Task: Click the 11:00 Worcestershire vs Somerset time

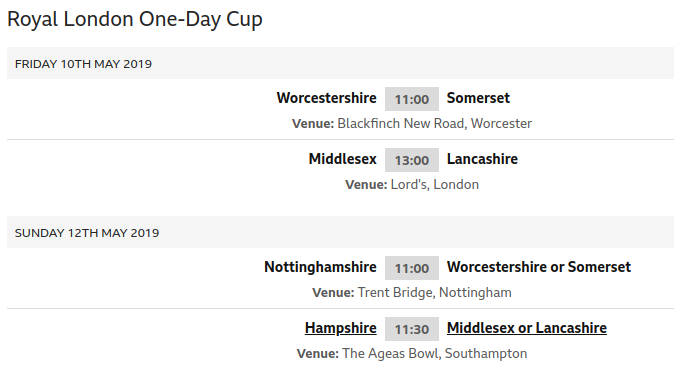Action: [412, 99]
